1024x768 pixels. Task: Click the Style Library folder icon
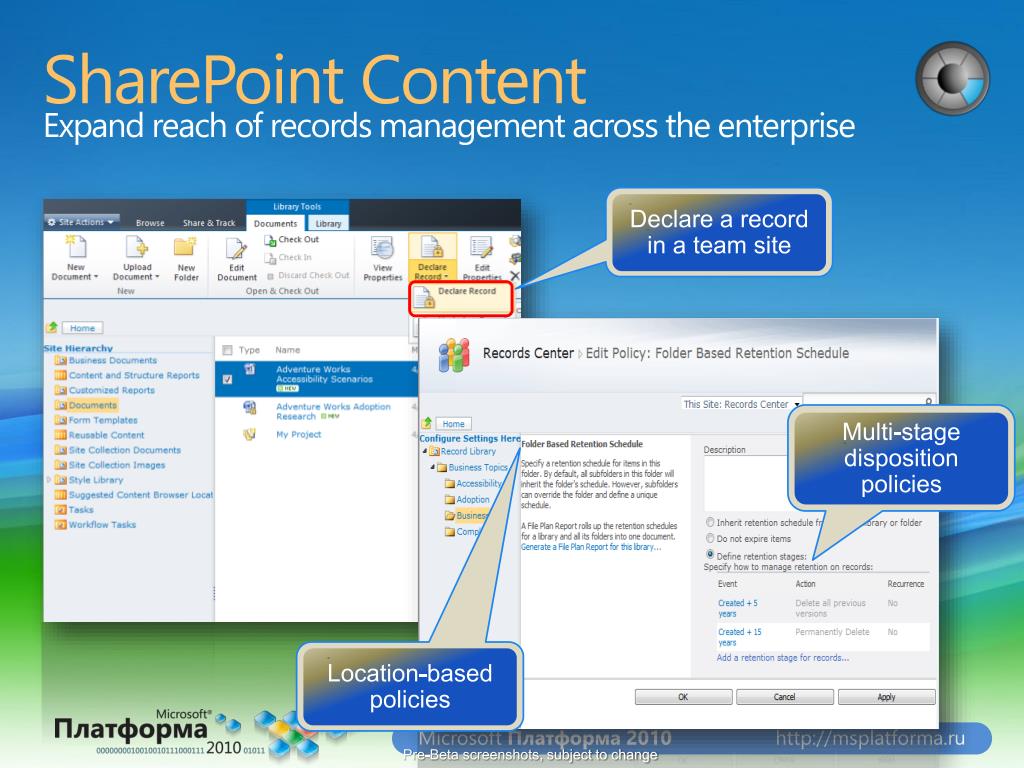(x=61, y=480)
